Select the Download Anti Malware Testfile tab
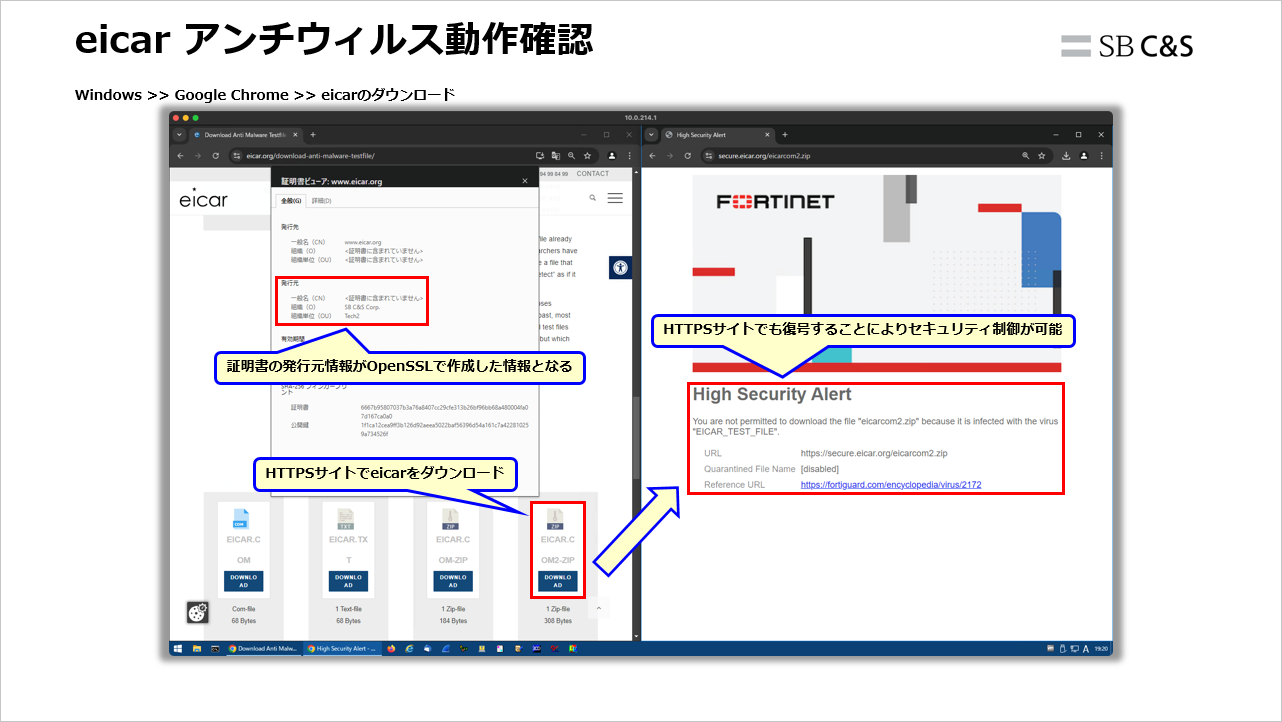This screenshot has height=722, width=1282. (245, 134)
